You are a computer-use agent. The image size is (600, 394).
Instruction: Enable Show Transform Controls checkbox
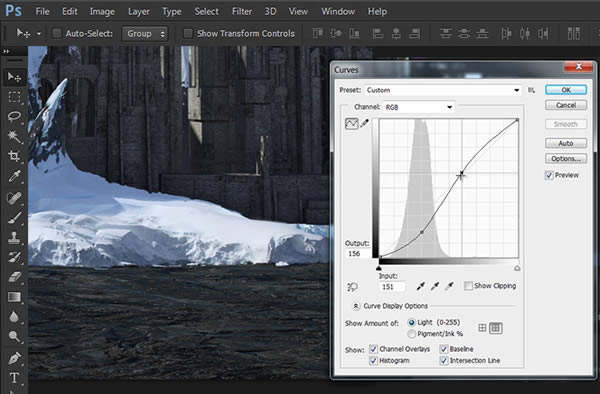point(188,34)
